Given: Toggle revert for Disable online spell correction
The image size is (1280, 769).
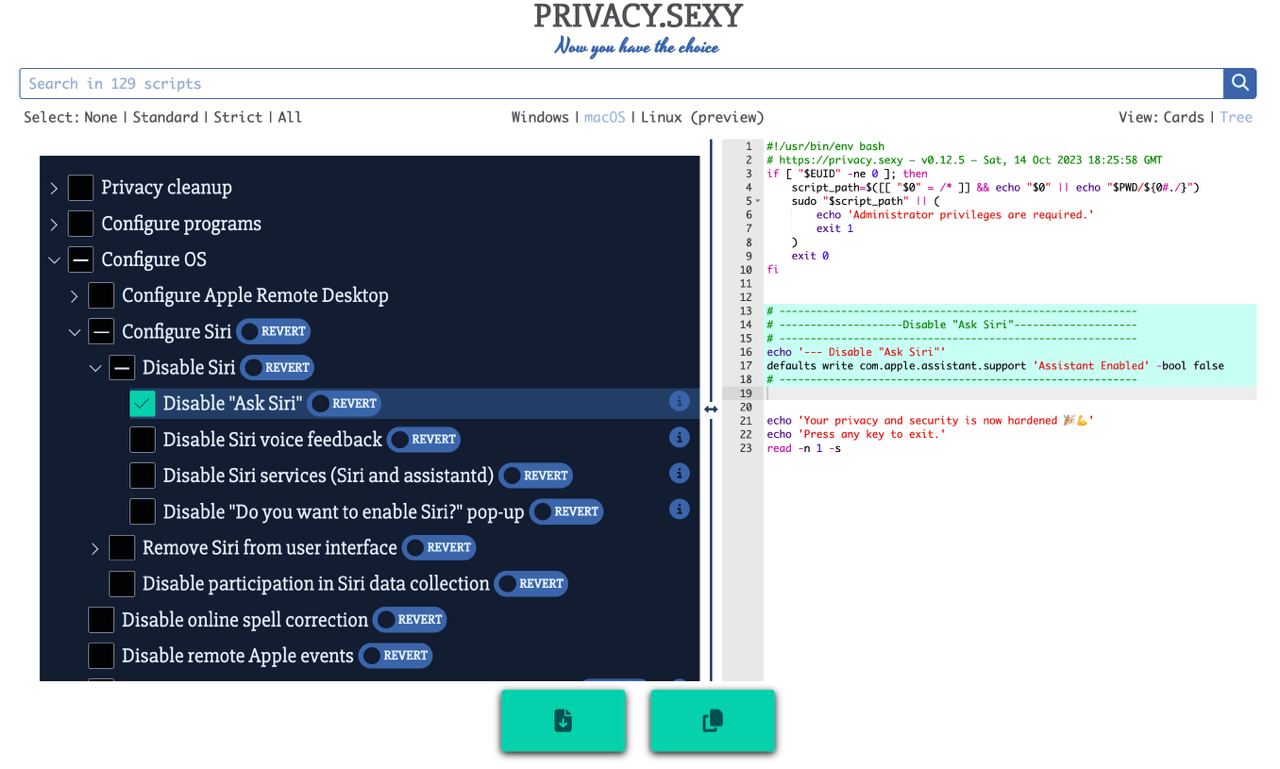Looking at the screenshot, I should pos(410,619).
